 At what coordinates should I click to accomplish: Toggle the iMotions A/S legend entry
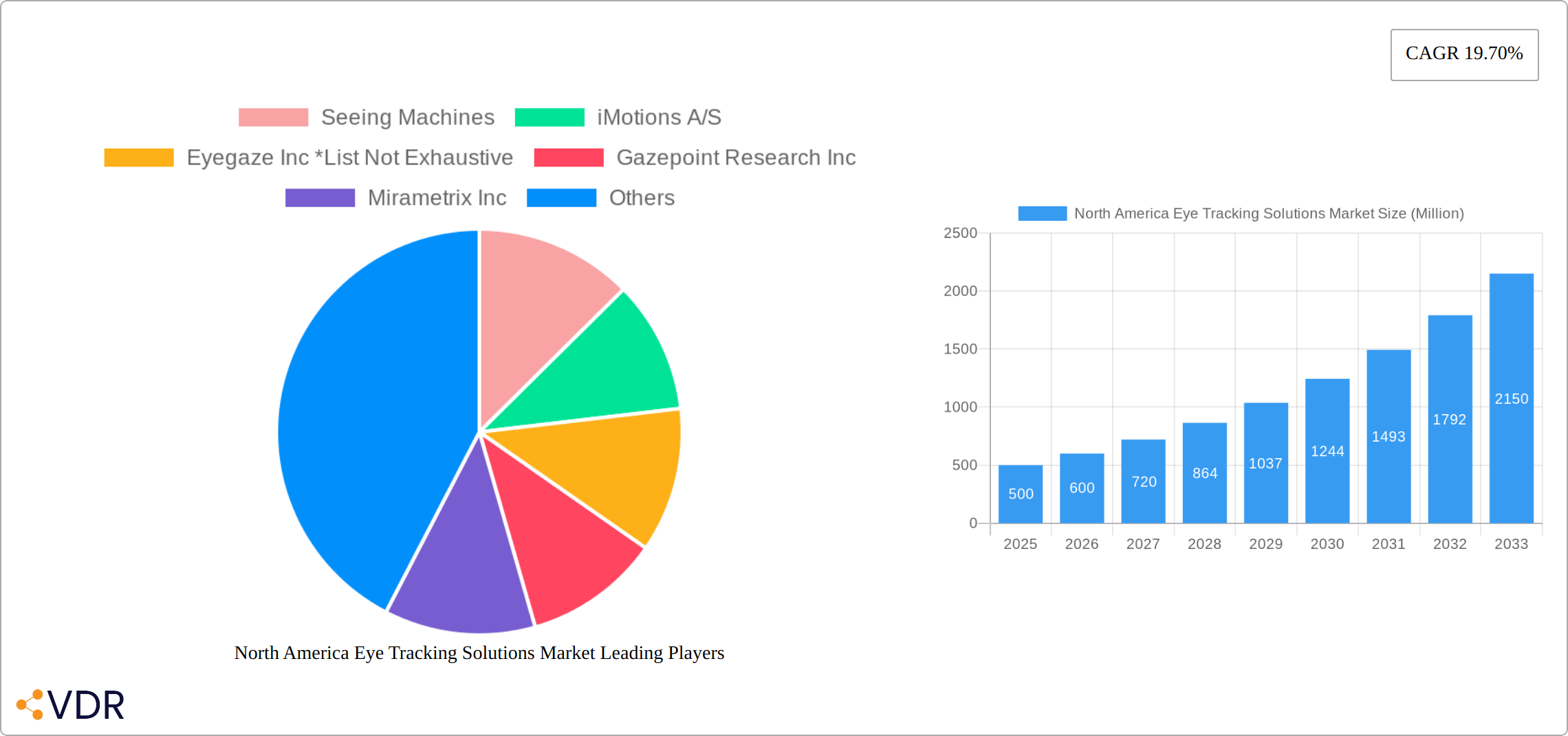(x=658, y=118)
